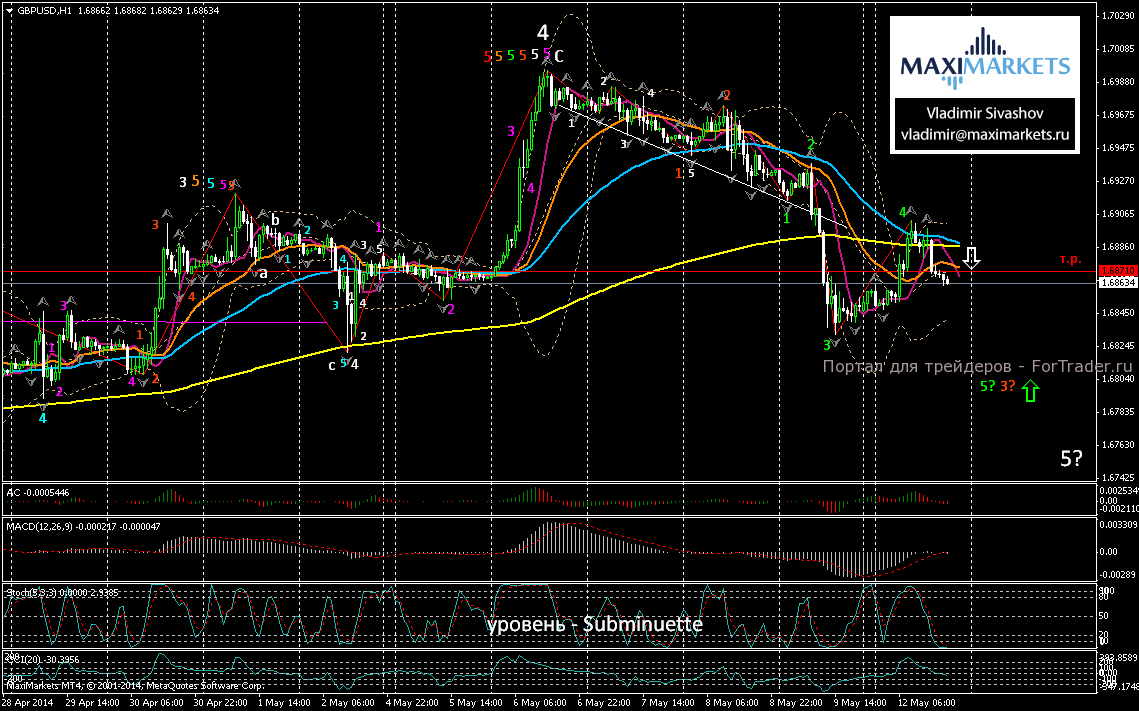Click the green 5? wave label
Screen dimensions: 1139x711
[986, 386]
